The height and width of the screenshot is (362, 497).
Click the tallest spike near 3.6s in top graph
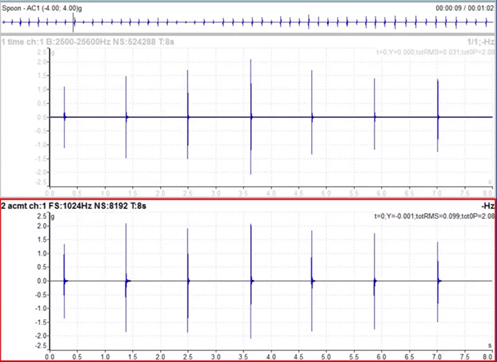[x=251, y=117]
